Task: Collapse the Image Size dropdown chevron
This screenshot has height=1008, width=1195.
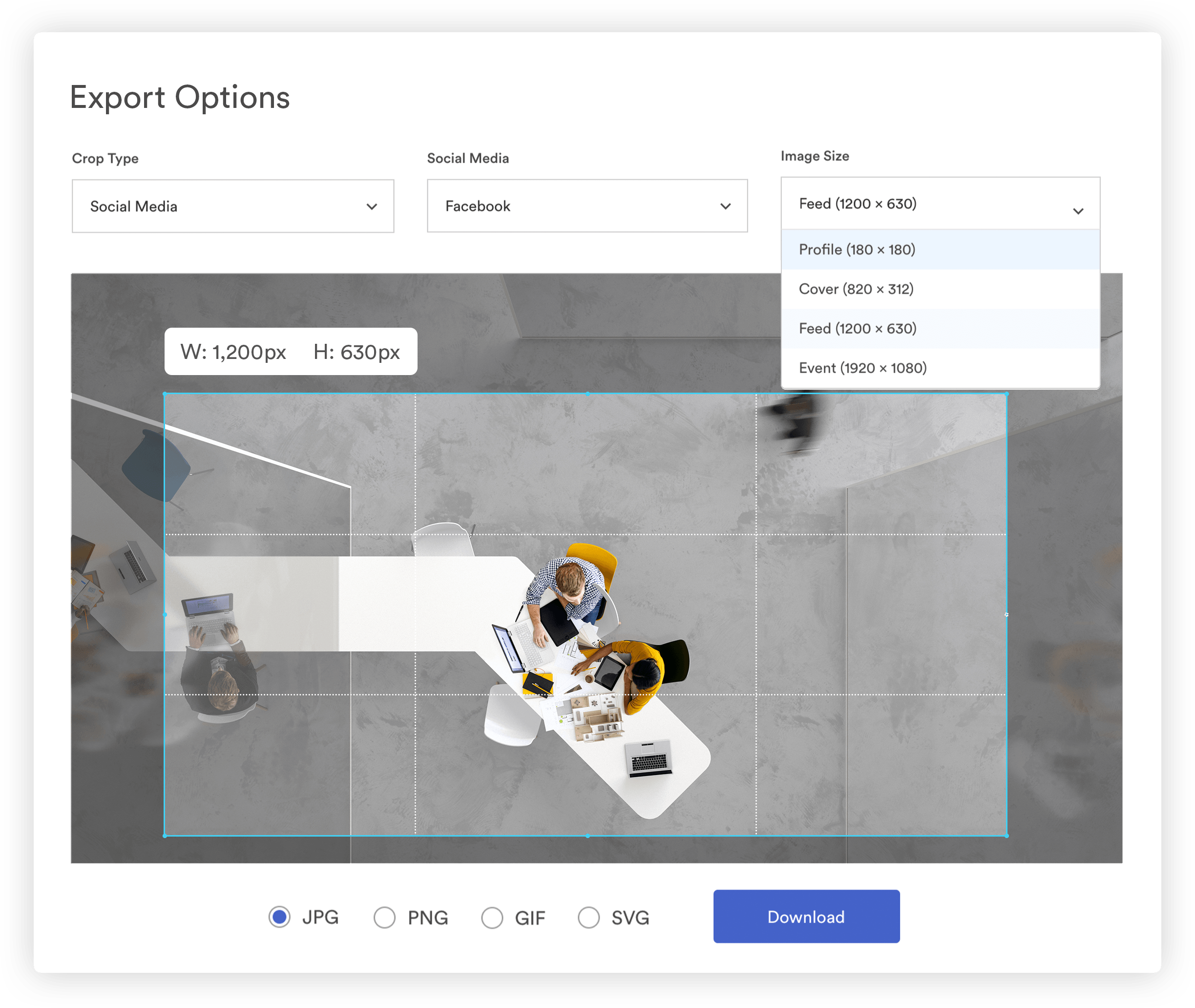Action: (1079, 211)
